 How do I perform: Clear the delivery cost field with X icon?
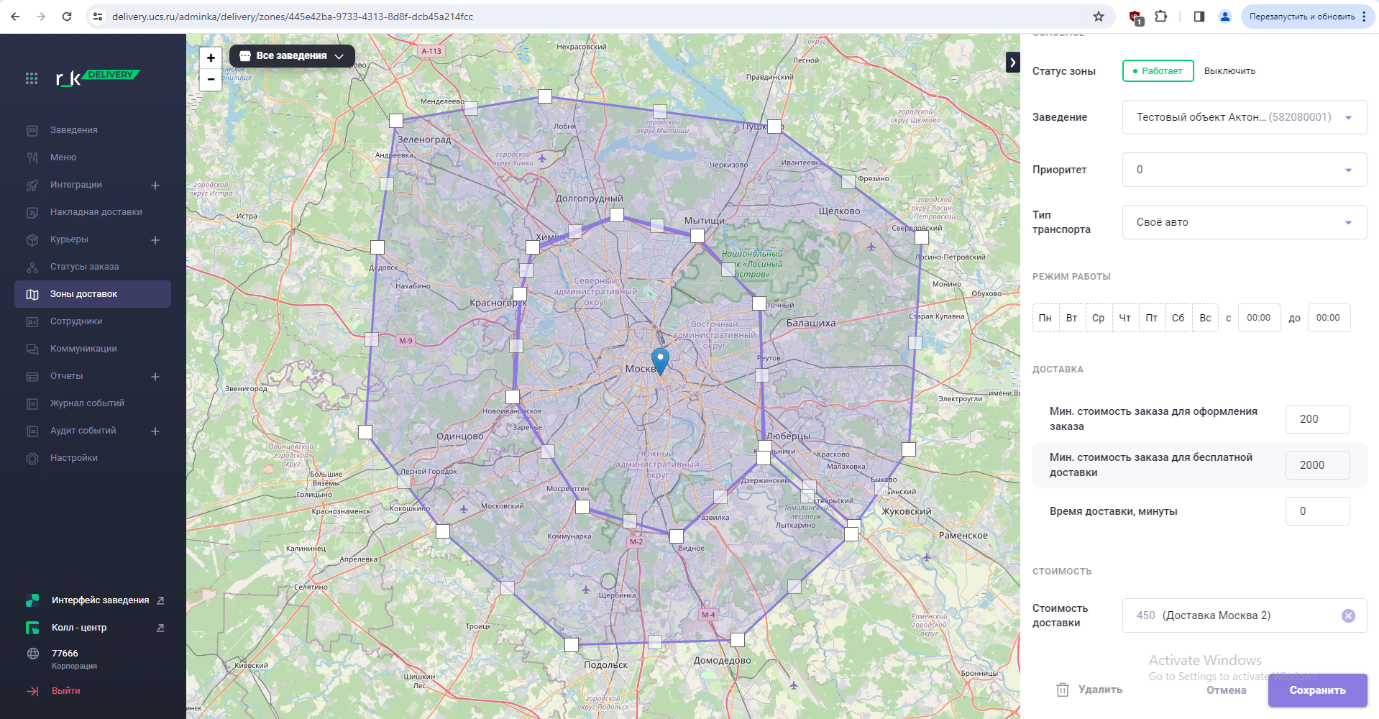tap(1348, 616)
